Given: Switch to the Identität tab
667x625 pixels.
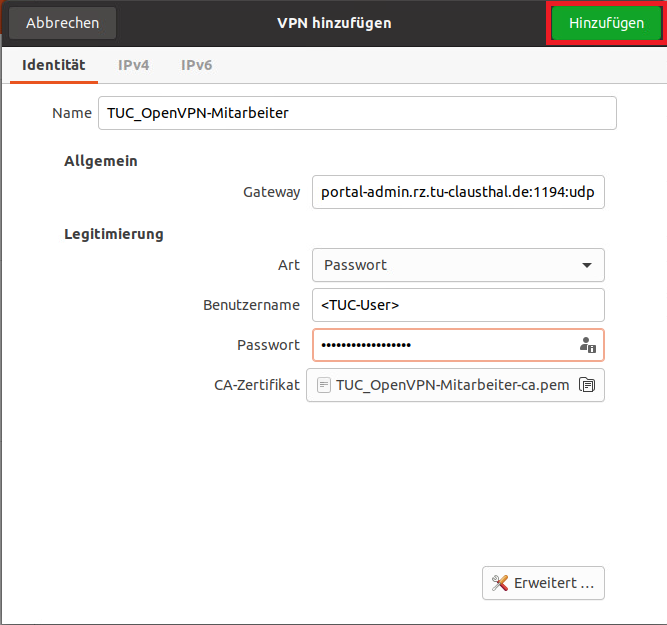Looking at the screenshot, I should pyautogui.click(x=54, y=65).
